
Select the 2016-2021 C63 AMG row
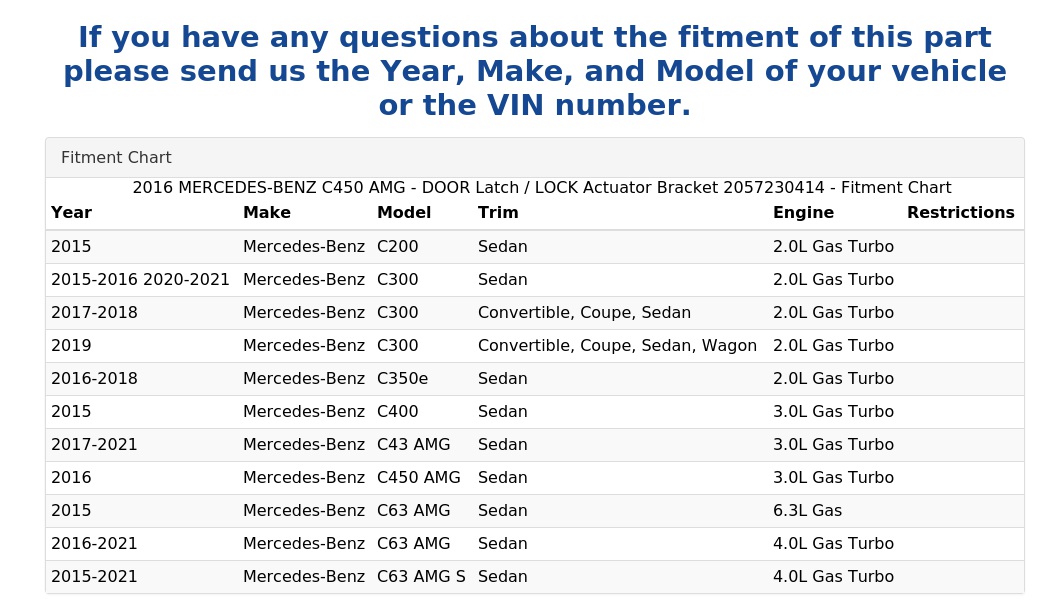tap(535, 544)
